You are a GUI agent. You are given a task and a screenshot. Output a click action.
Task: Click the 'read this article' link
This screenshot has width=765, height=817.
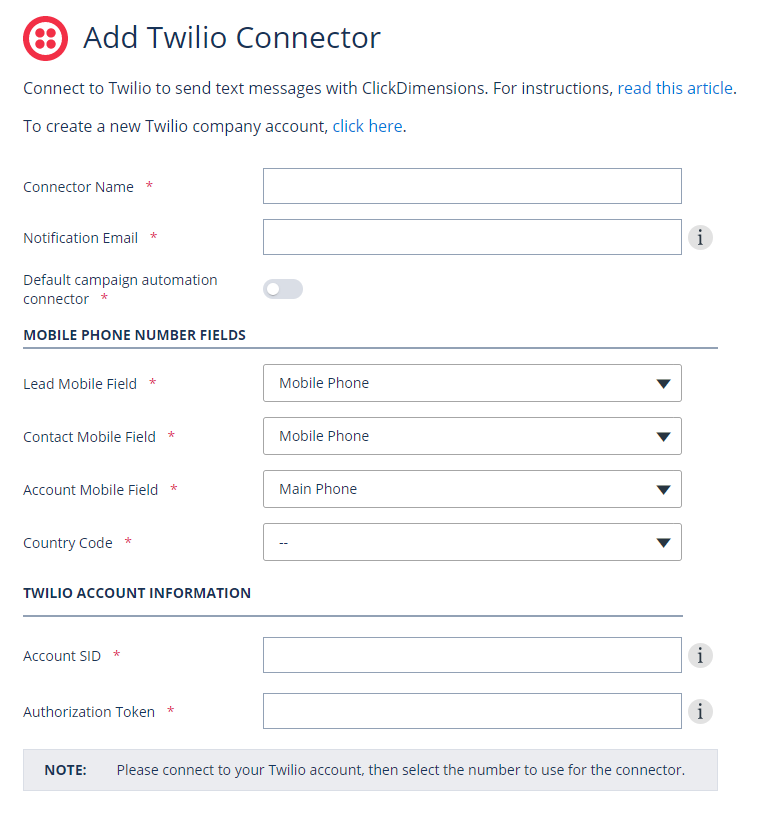675,88
